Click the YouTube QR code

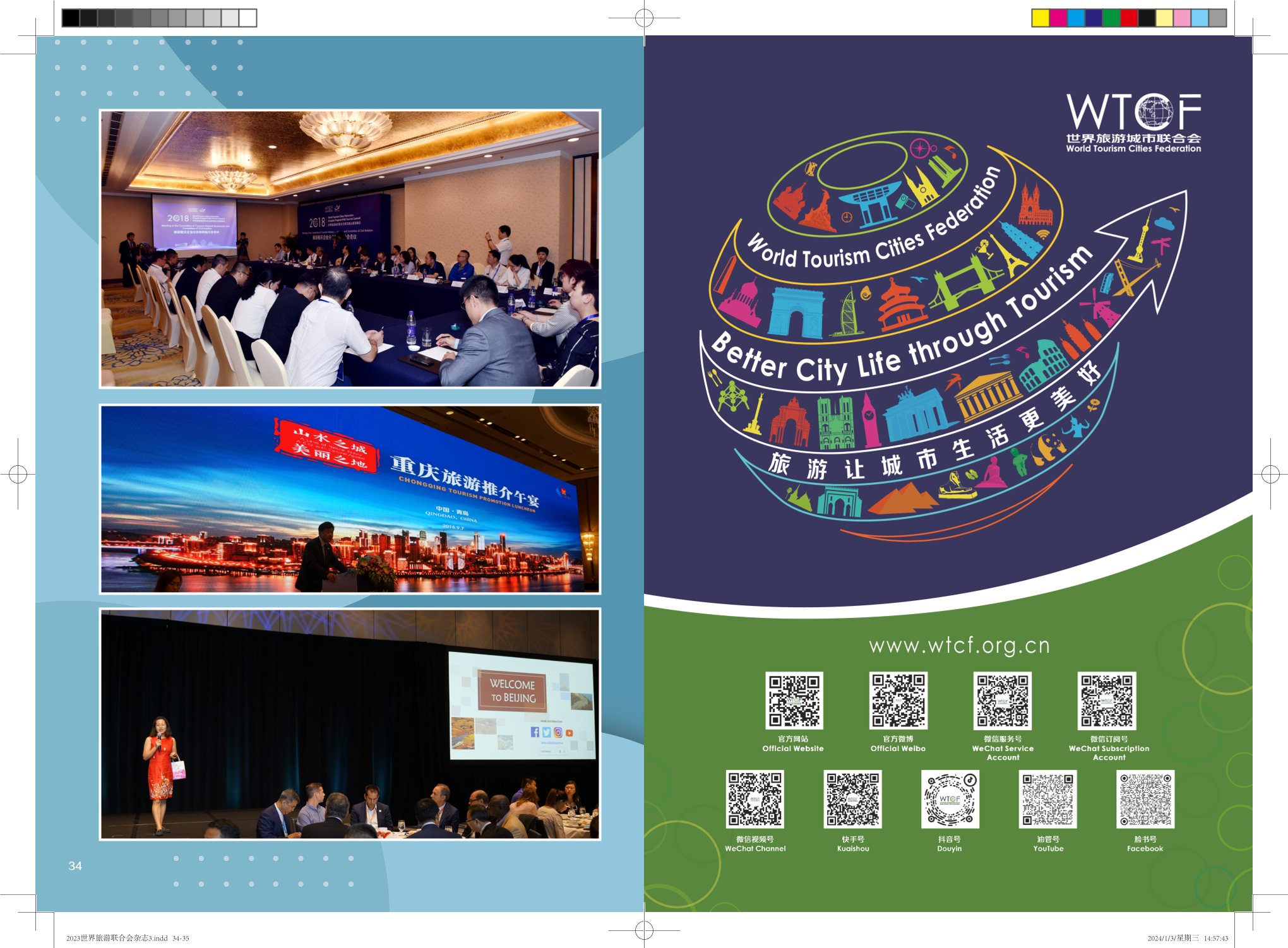tap(1048, 799)
